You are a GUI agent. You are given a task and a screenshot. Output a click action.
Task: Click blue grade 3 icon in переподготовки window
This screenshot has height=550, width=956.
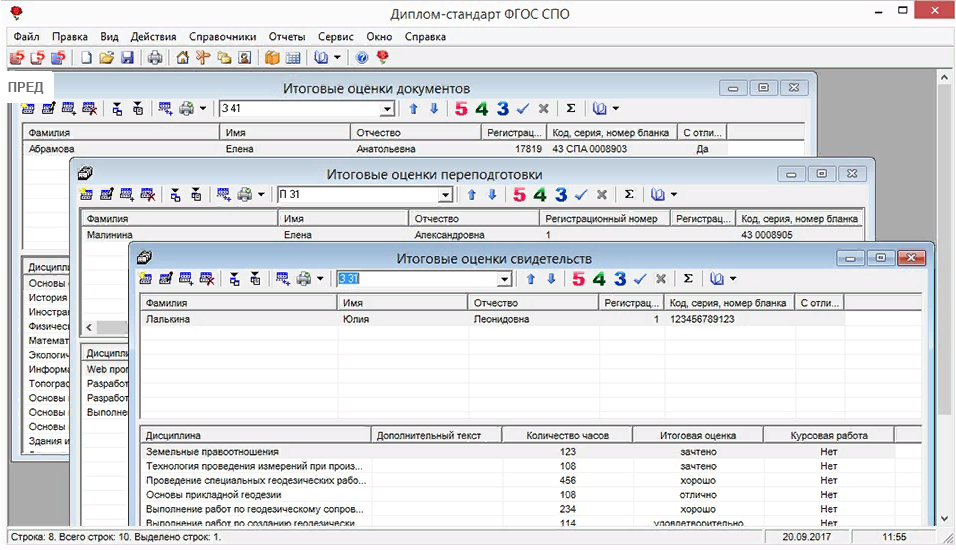click(x=561, y=195)
